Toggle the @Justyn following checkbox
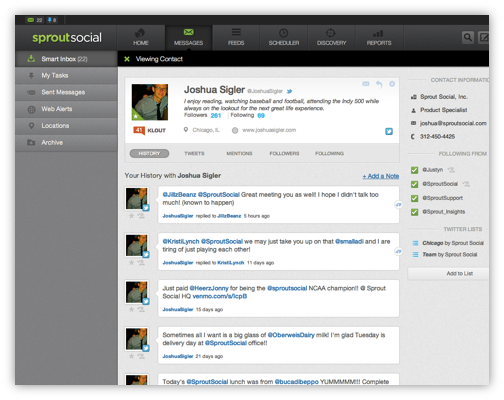Image resolution: width=504 pixels, height=400 pixels. tap(414, 170)
